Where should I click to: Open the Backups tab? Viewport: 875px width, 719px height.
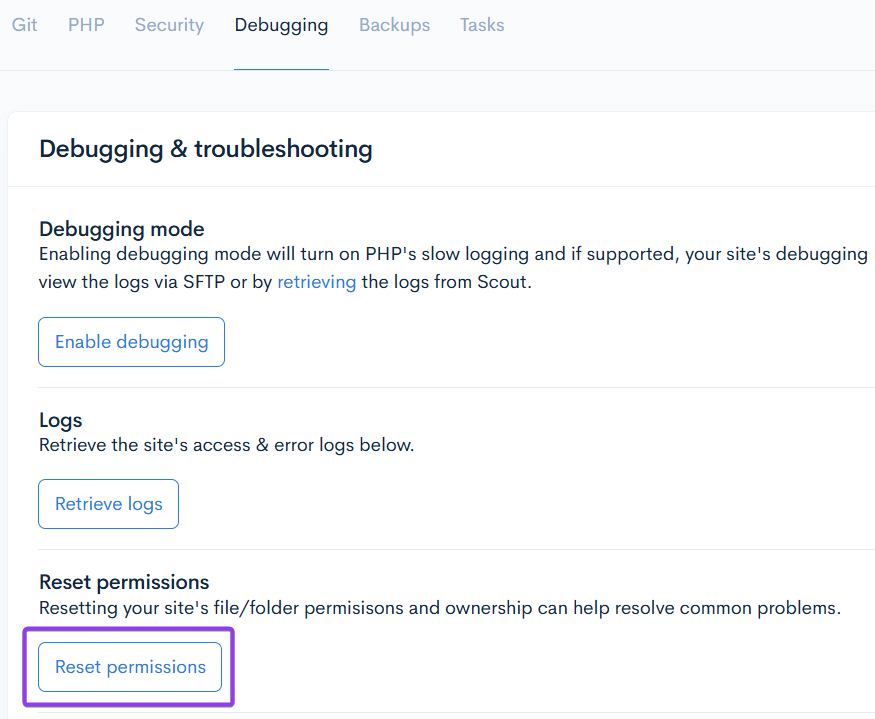(x=394, y=26)
